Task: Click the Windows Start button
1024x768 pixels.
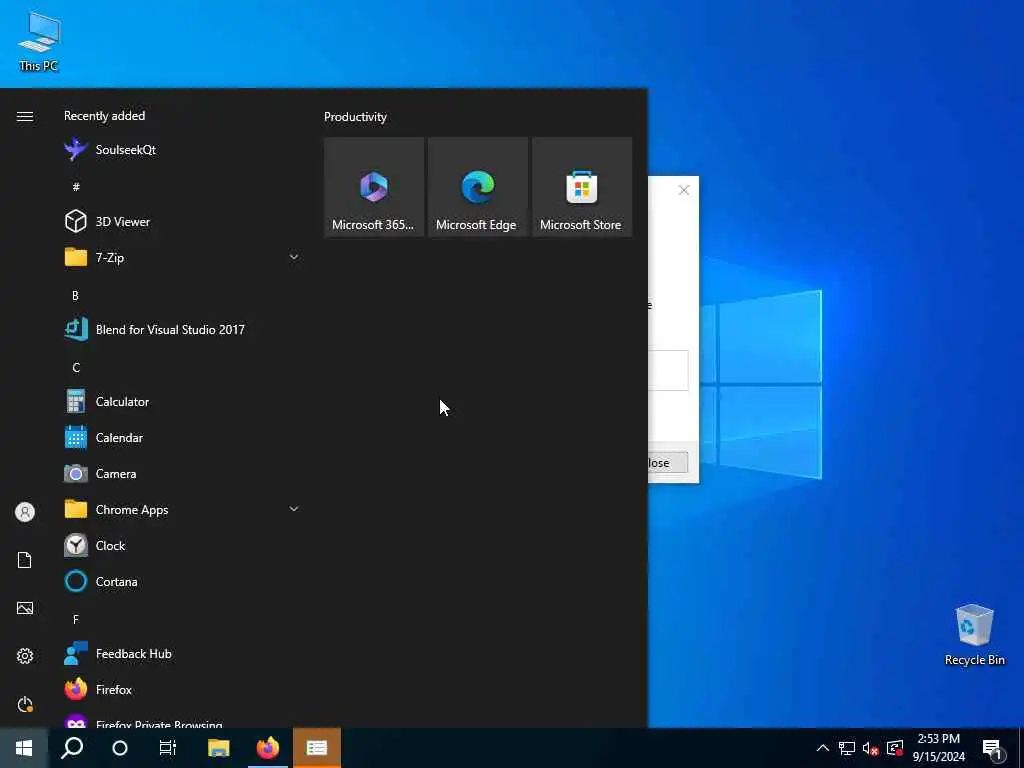Action: (24, 748)
